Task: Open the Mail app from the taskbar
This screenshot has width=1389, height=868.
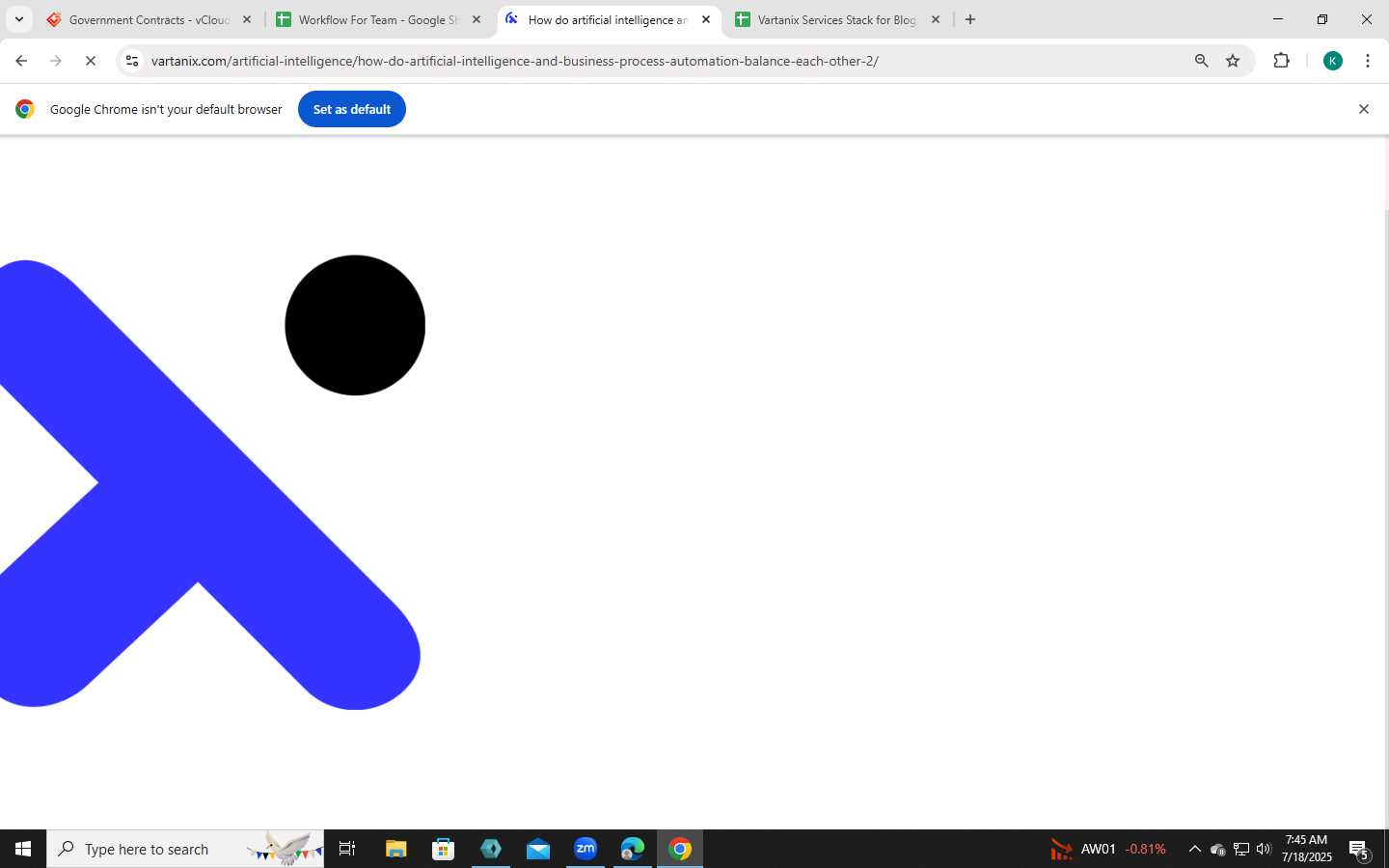Action: (x=538, y=849)
